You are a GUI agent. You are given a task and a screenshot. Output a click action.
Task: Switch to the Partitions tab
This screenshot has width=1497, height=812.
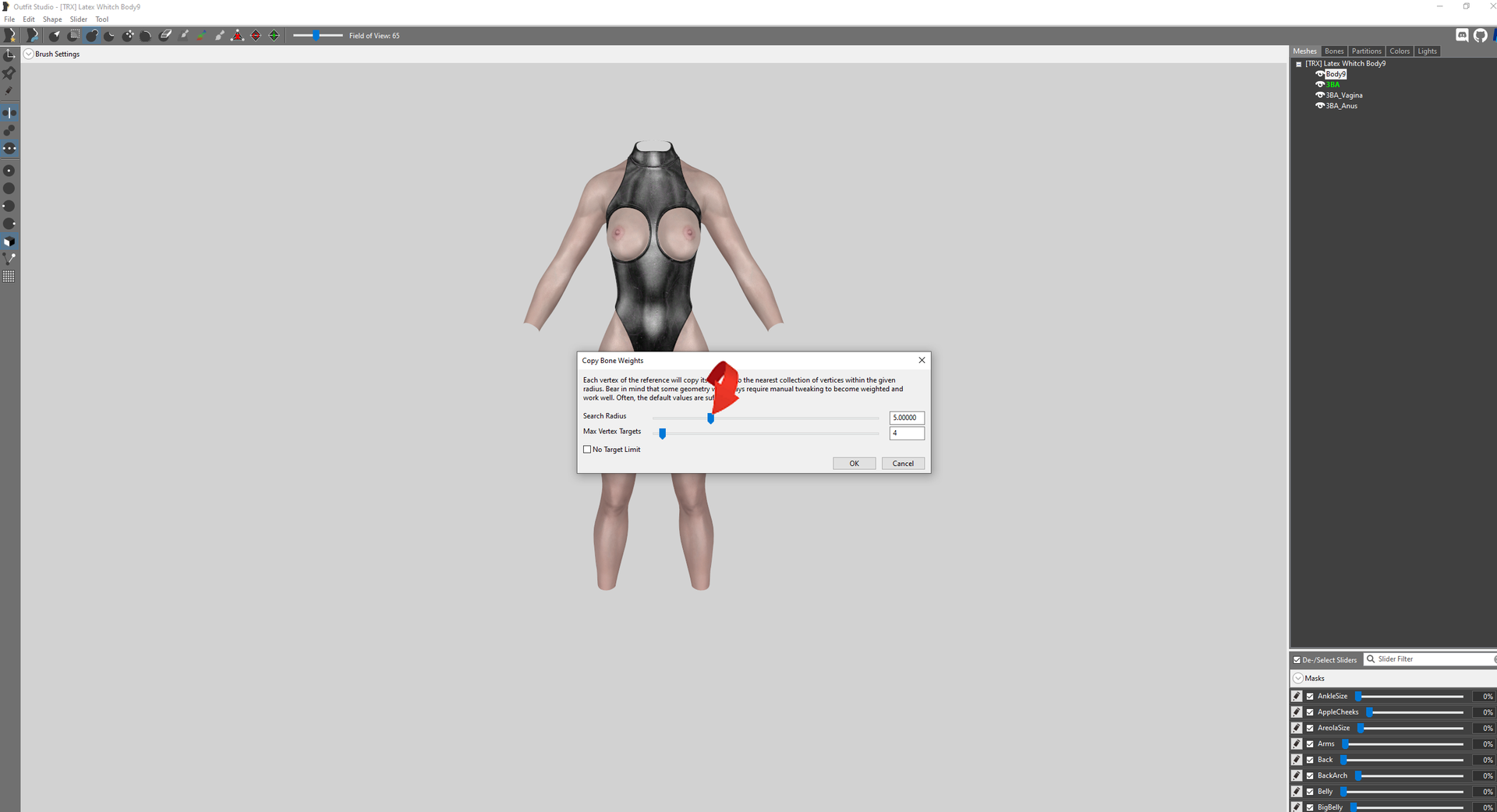click(x=1367, y=51)
